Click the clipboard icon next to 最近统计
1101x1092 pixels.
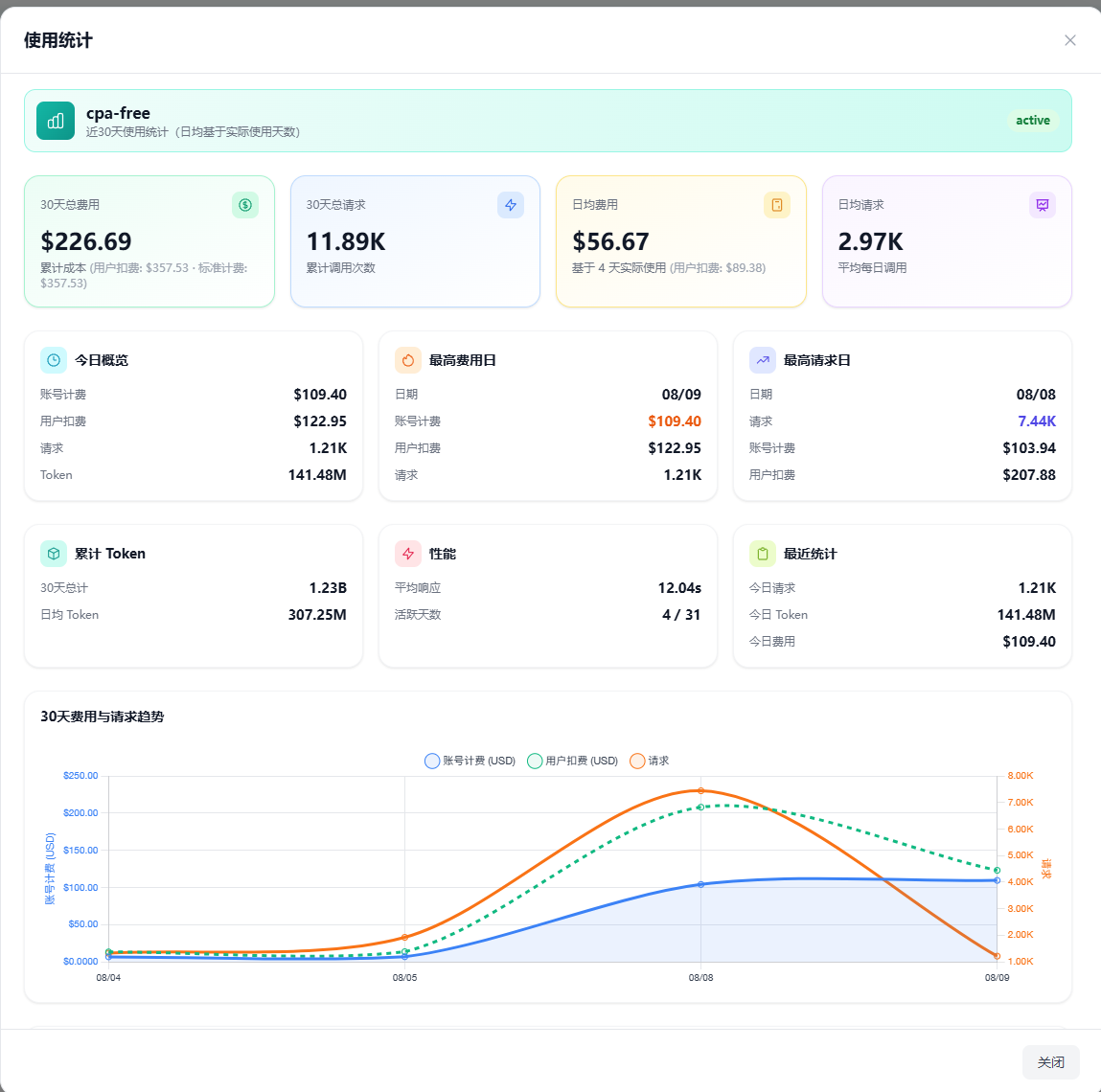click(763, 554)
